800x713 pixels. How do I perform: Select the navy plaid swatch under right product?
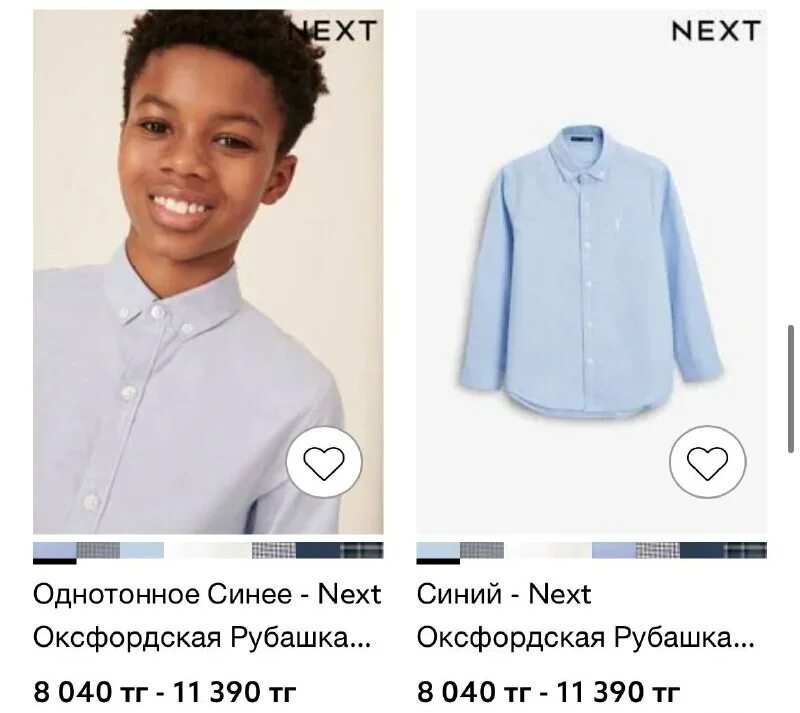745,551
